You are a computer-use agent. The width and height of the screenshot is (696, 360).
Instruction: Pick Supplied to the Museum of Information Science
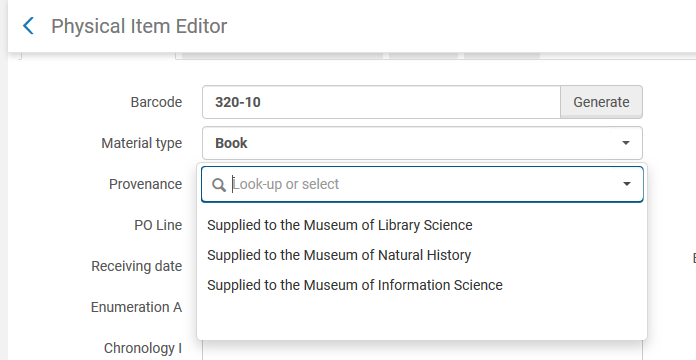(355, 285)
